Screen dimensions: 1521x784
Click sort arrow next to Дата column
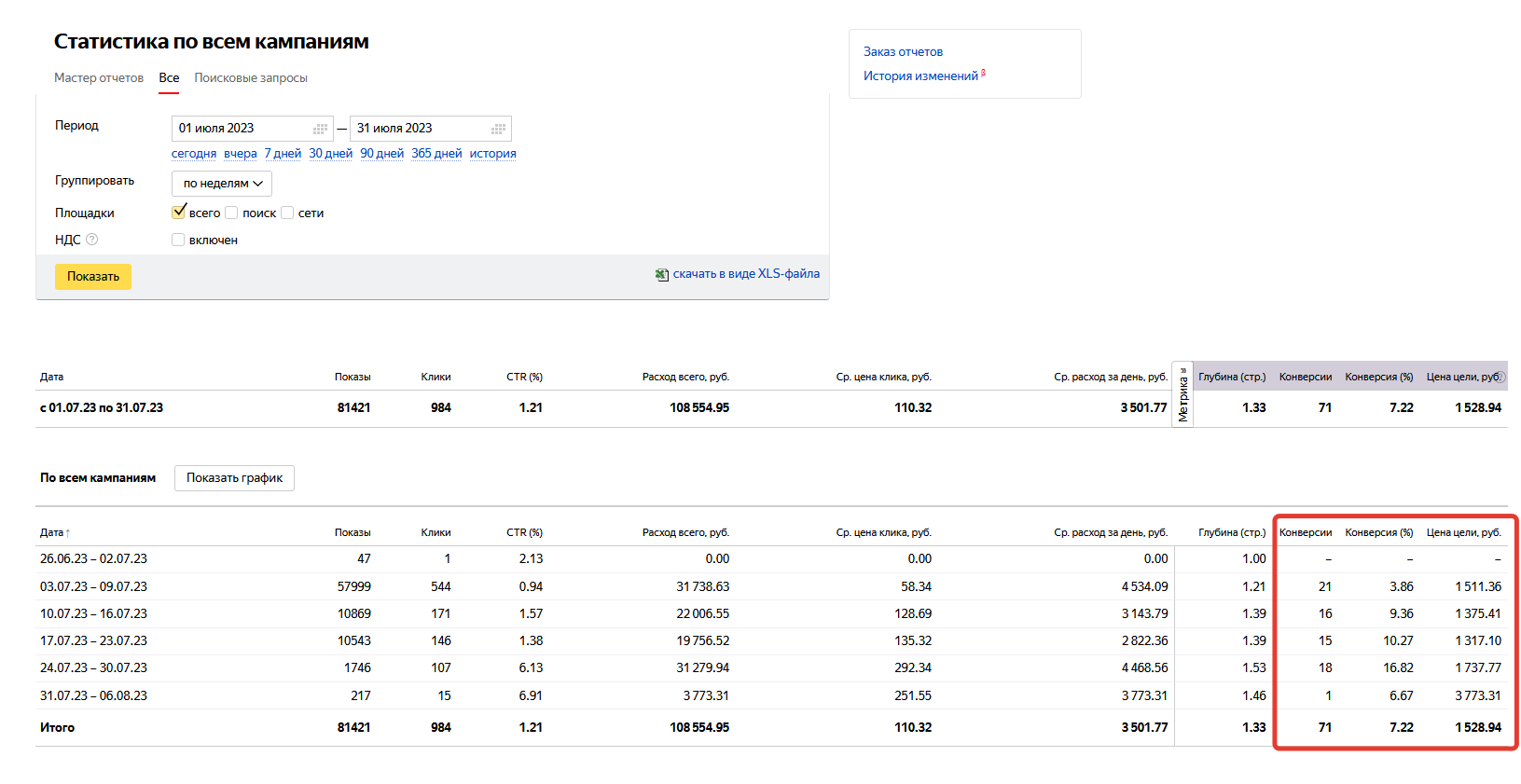pyautogui.click(x=68, y=533)
